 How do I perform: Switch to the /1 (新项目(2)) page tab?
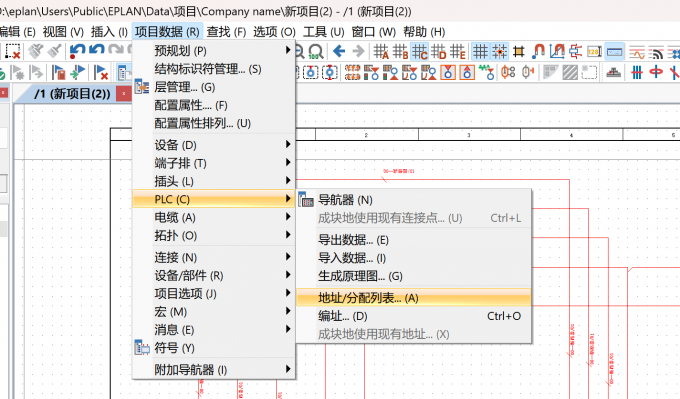point(72,94)
